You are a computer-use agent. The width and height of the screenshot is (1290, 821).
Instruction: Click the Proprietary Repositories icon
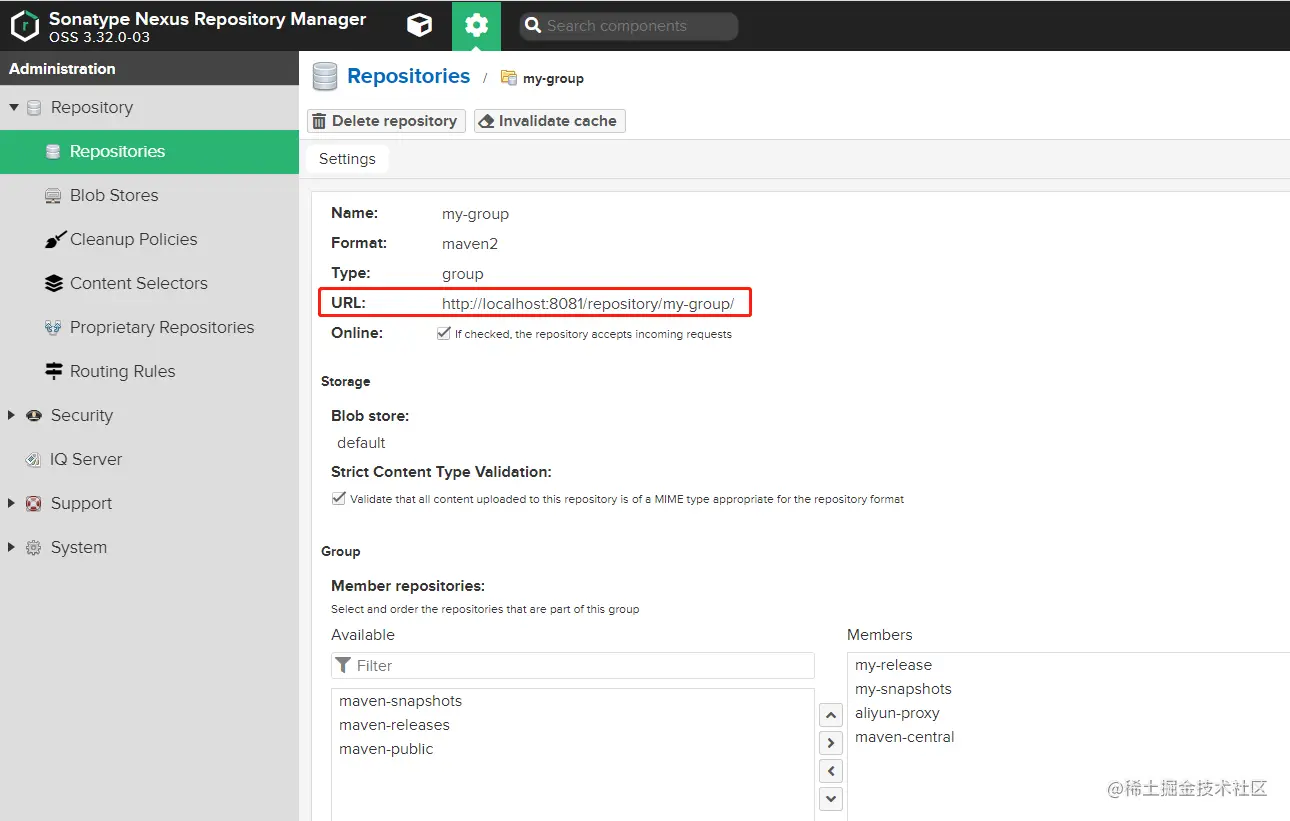pyautogui.click(x=53, y=328)
